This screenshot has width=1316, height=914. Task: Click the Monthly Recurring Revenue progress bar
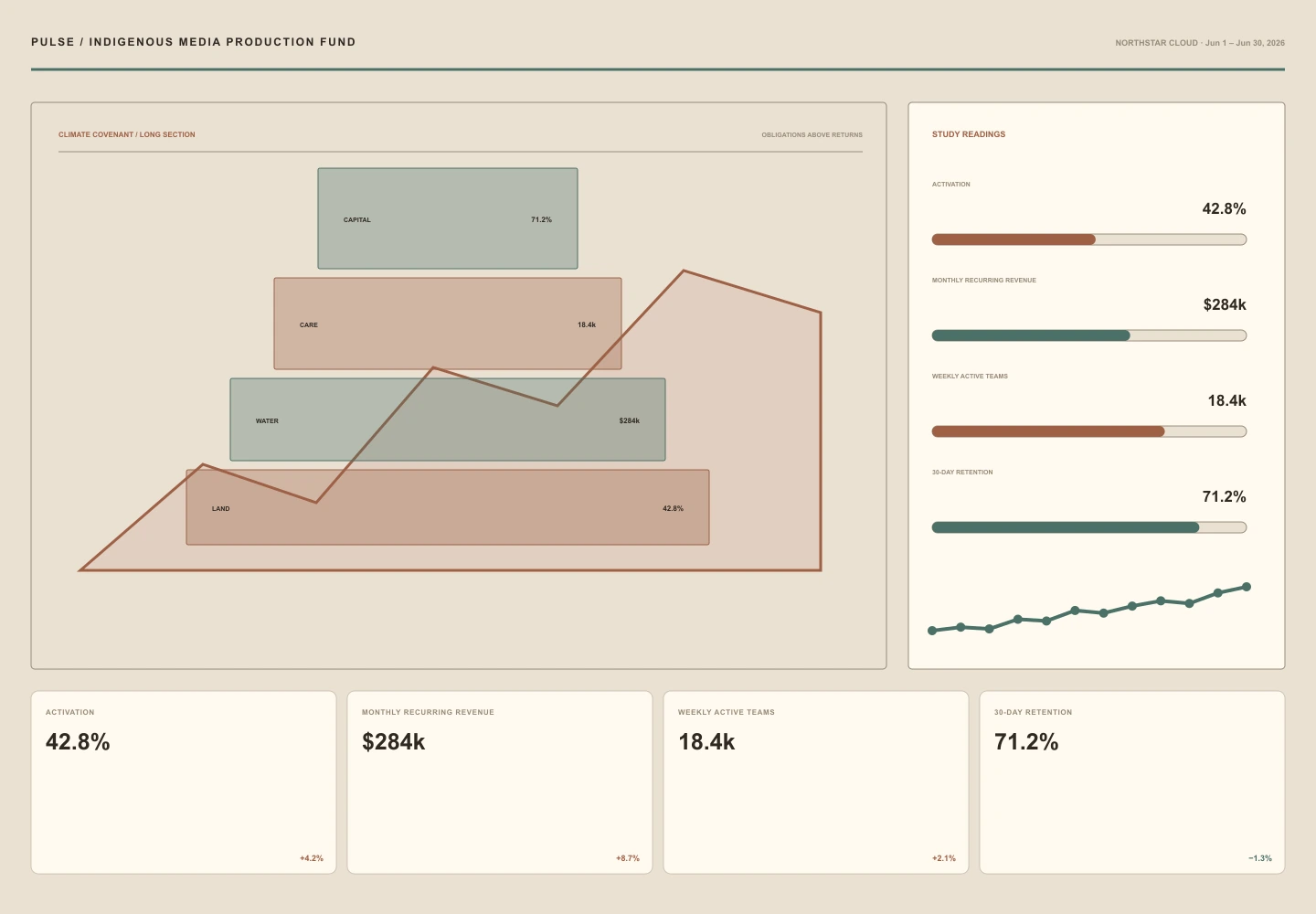(x=1089, y=335)
